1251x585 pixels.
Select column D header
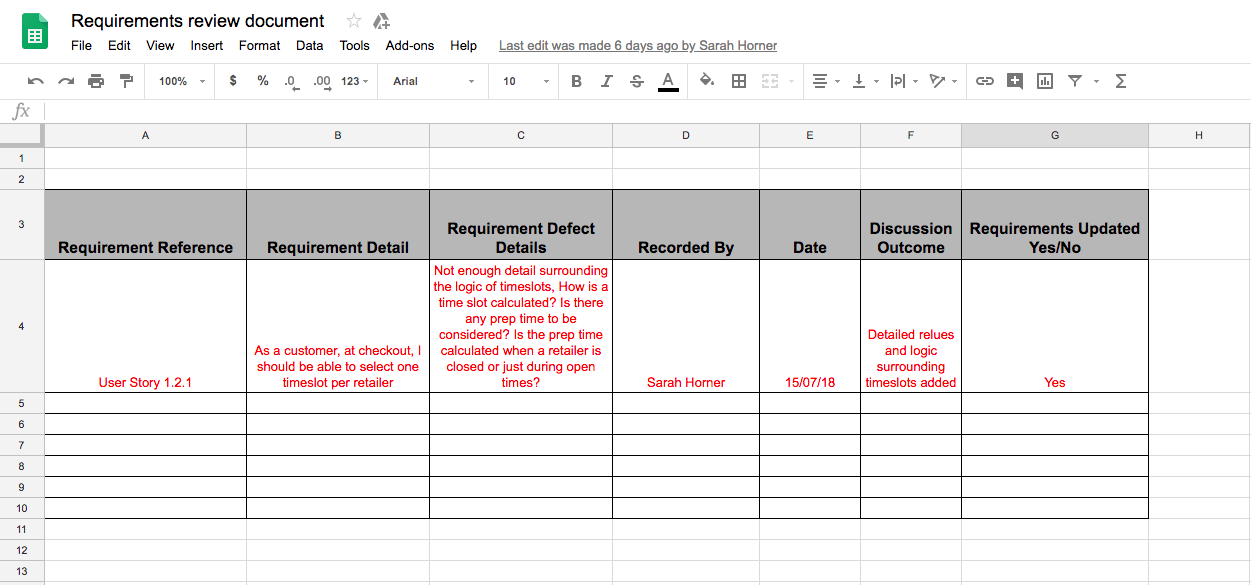point(686,135)
